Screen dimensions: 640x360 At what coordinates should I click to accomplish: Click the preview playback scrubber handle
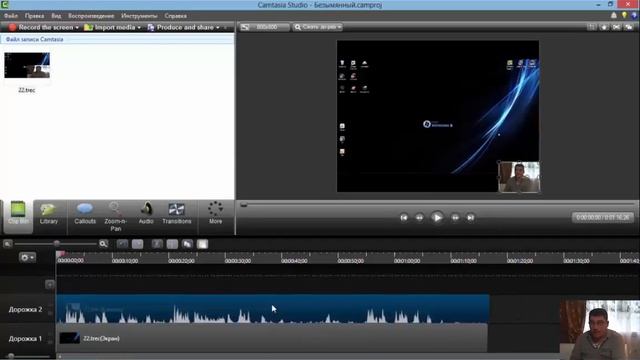[244, 205]
